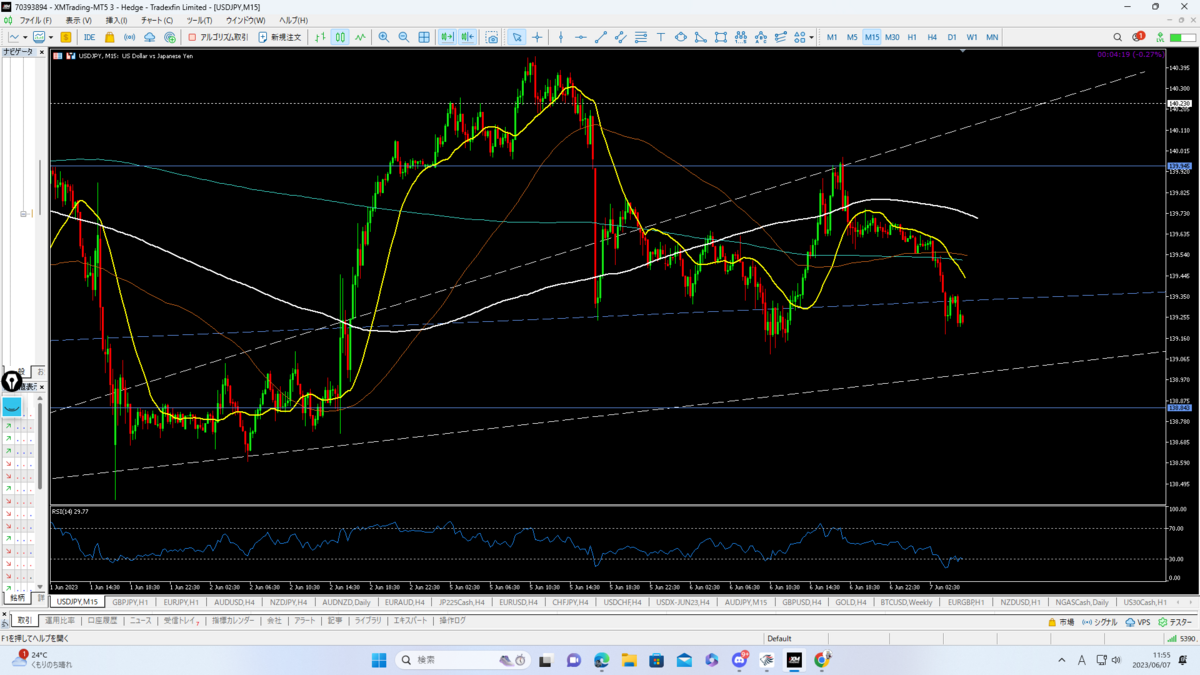Select the trendline drawing tool
Screen dimensions: 1200x675
[x=601, y=37]
